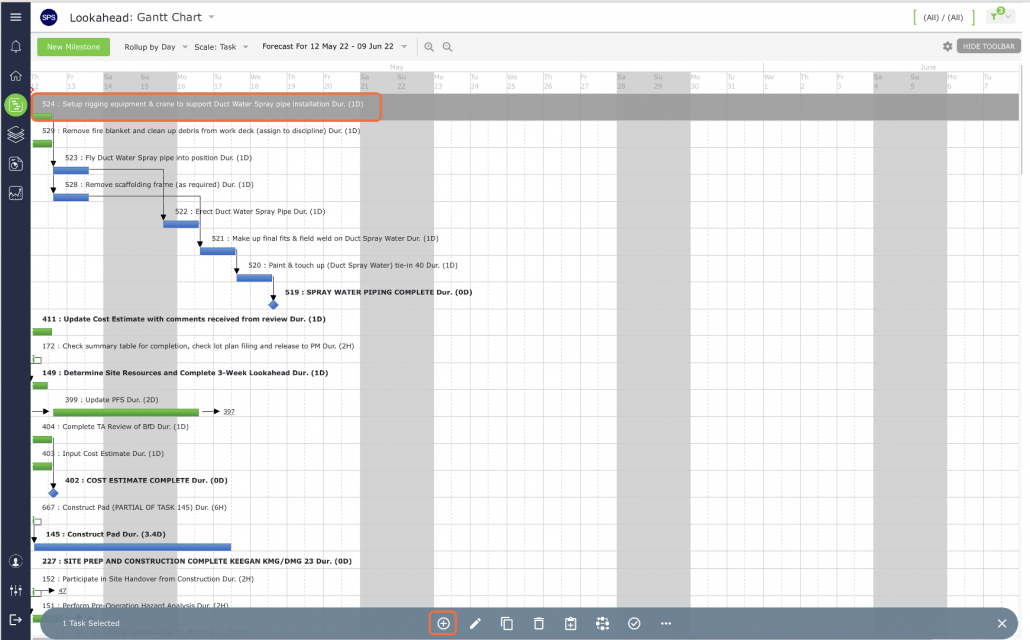Screen dimensions: 1030x640
Task: Click diamond marker for milestone 519
Action: tap(273, 305)
